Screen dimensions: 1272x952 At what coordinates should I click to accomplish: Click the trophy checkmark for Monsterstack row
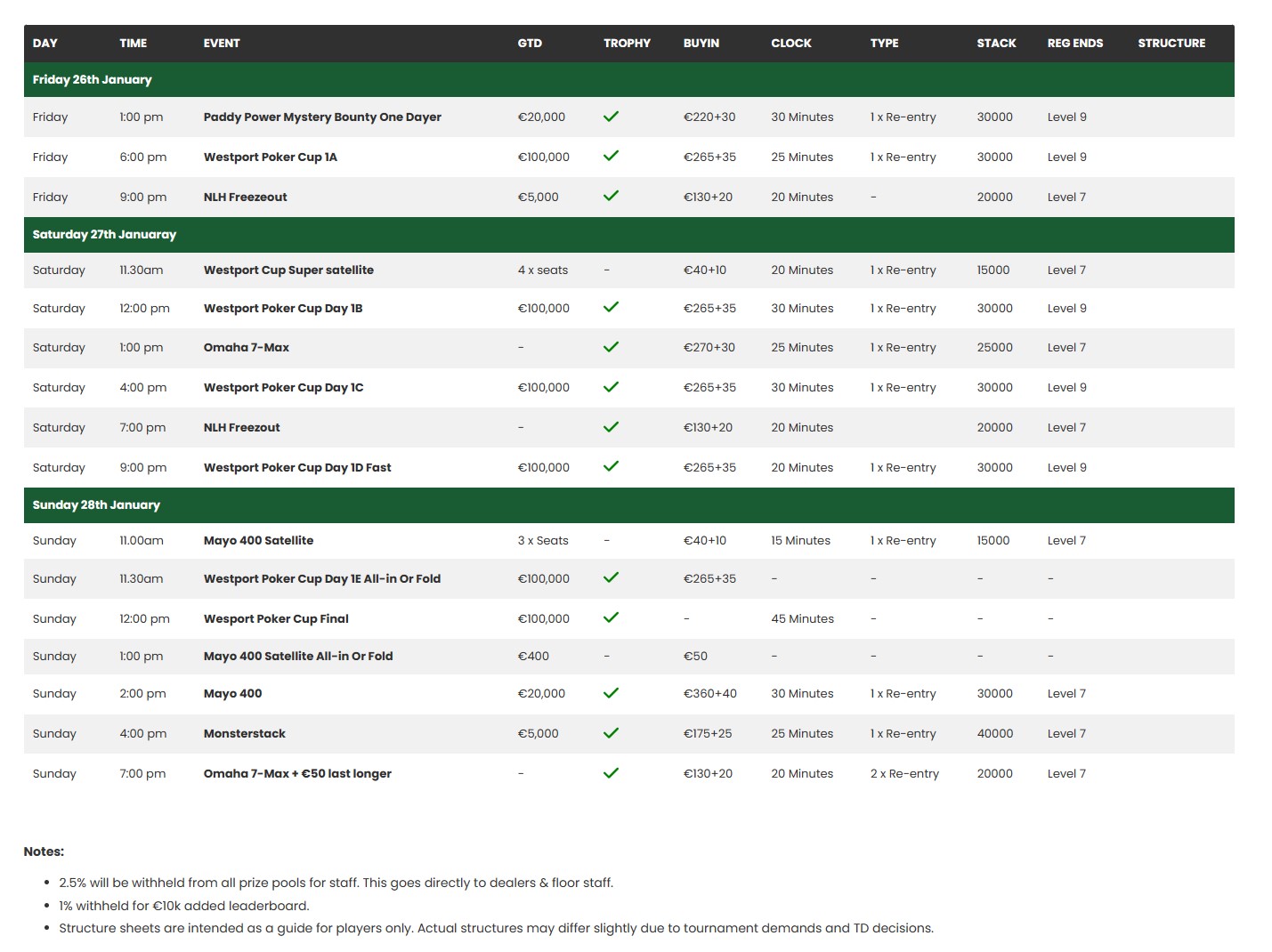click(x=611, y=733)
